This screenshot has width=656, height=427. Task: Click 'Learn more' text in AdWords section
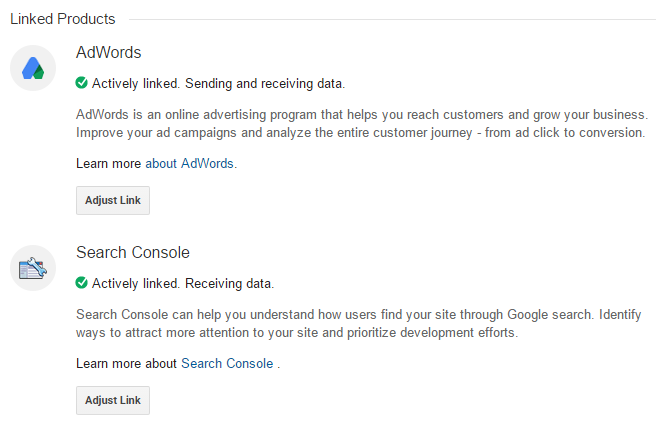tap(109, 163)
